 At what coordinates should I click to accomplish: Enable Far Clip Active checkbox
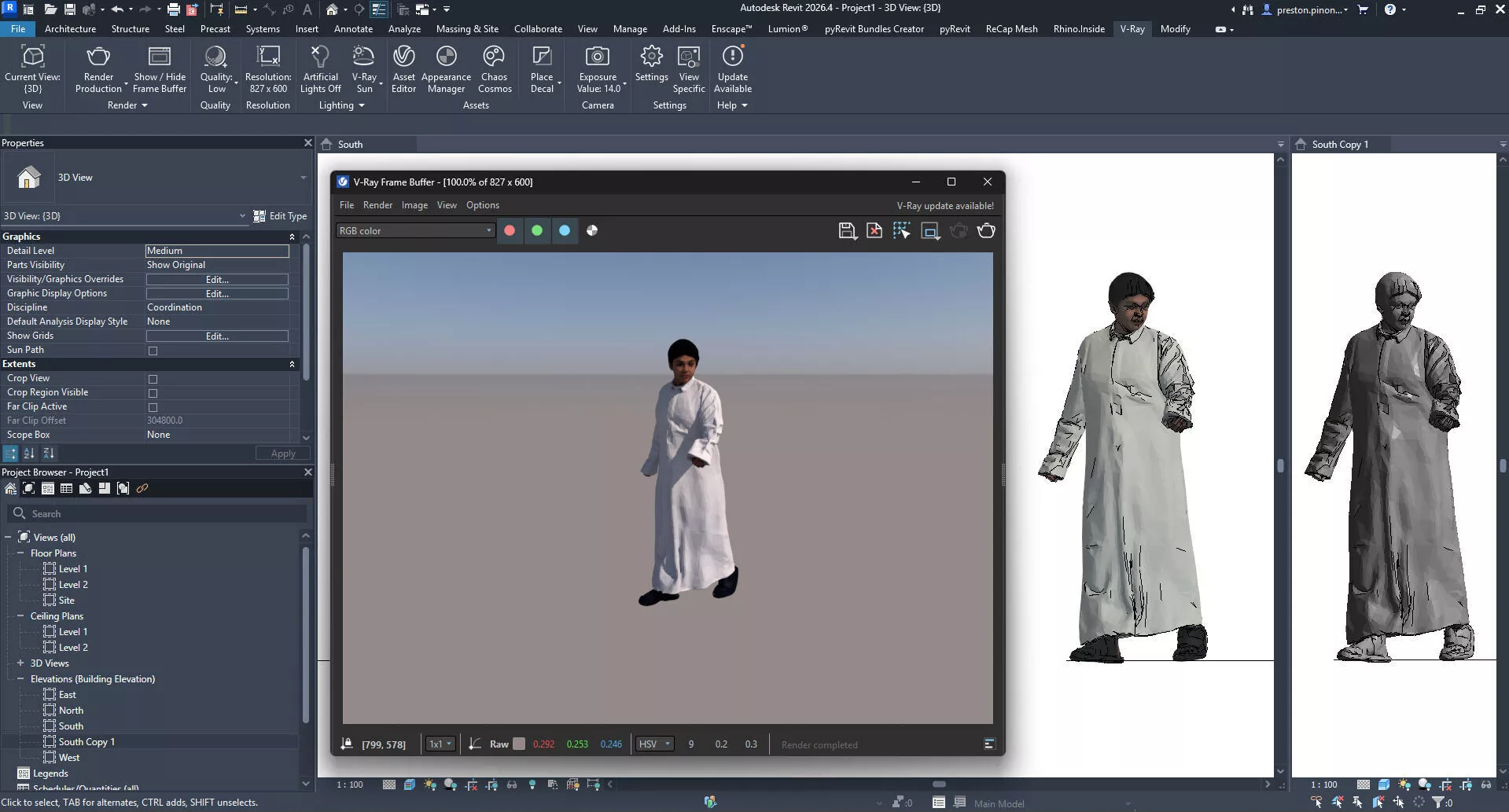pos(153,407)
